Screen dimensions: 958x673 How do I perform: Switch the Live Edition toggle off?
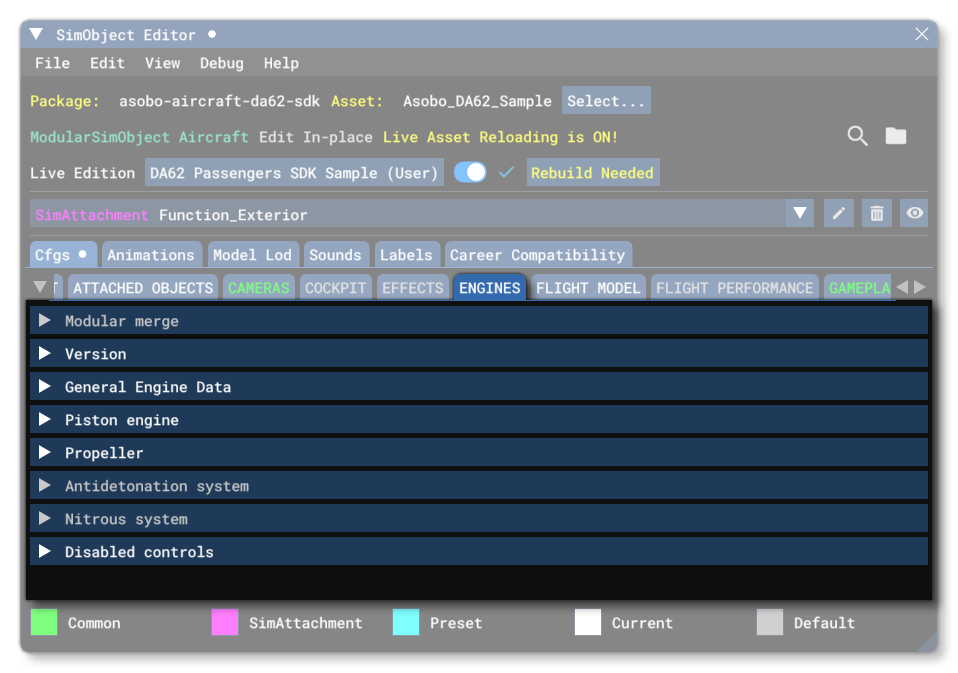471,172
